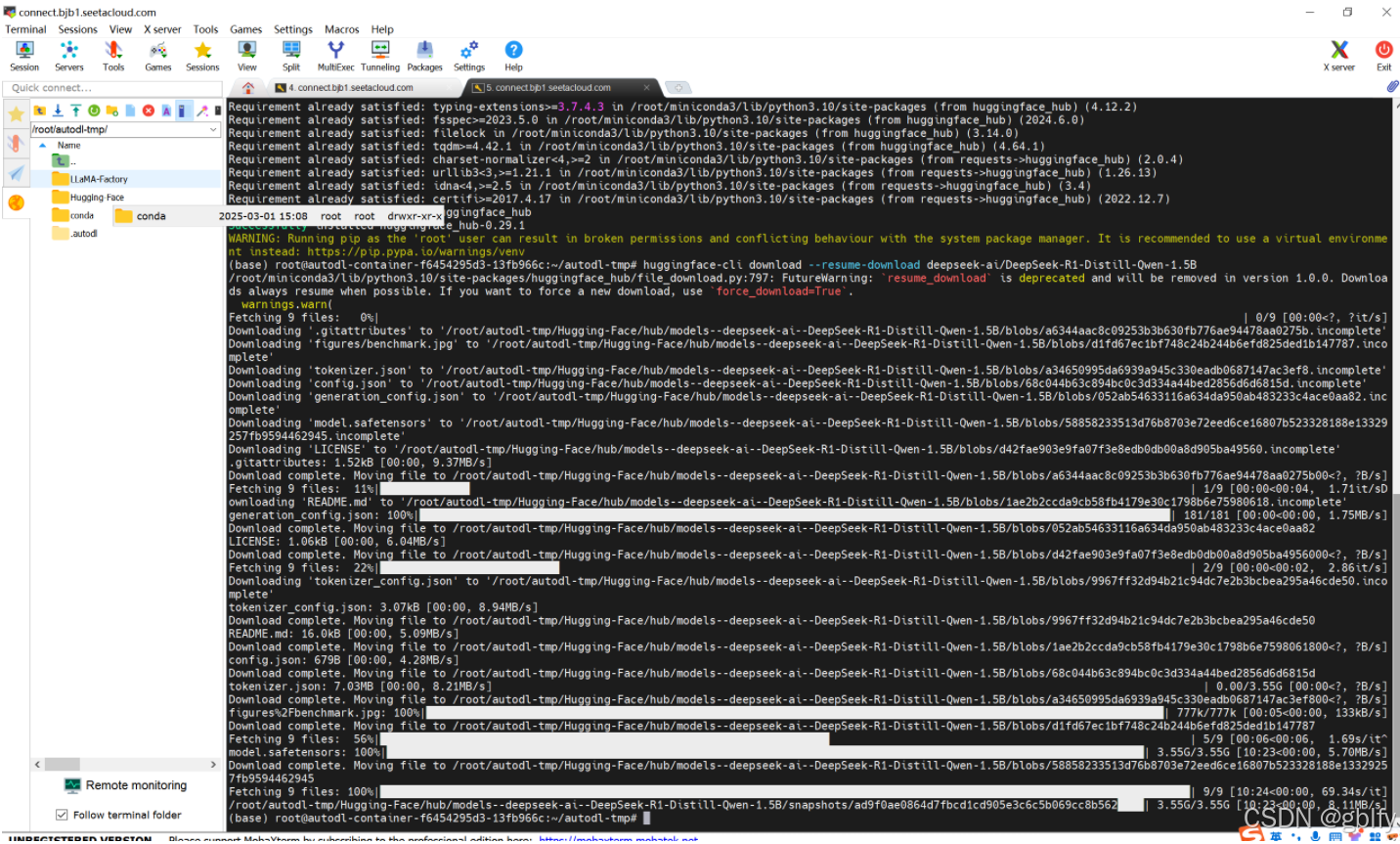Screen dimensions: 1400x844
Task: Close tab 5 connect.bjb1.seetacloud.com
Action: click(x=646, y=88)
